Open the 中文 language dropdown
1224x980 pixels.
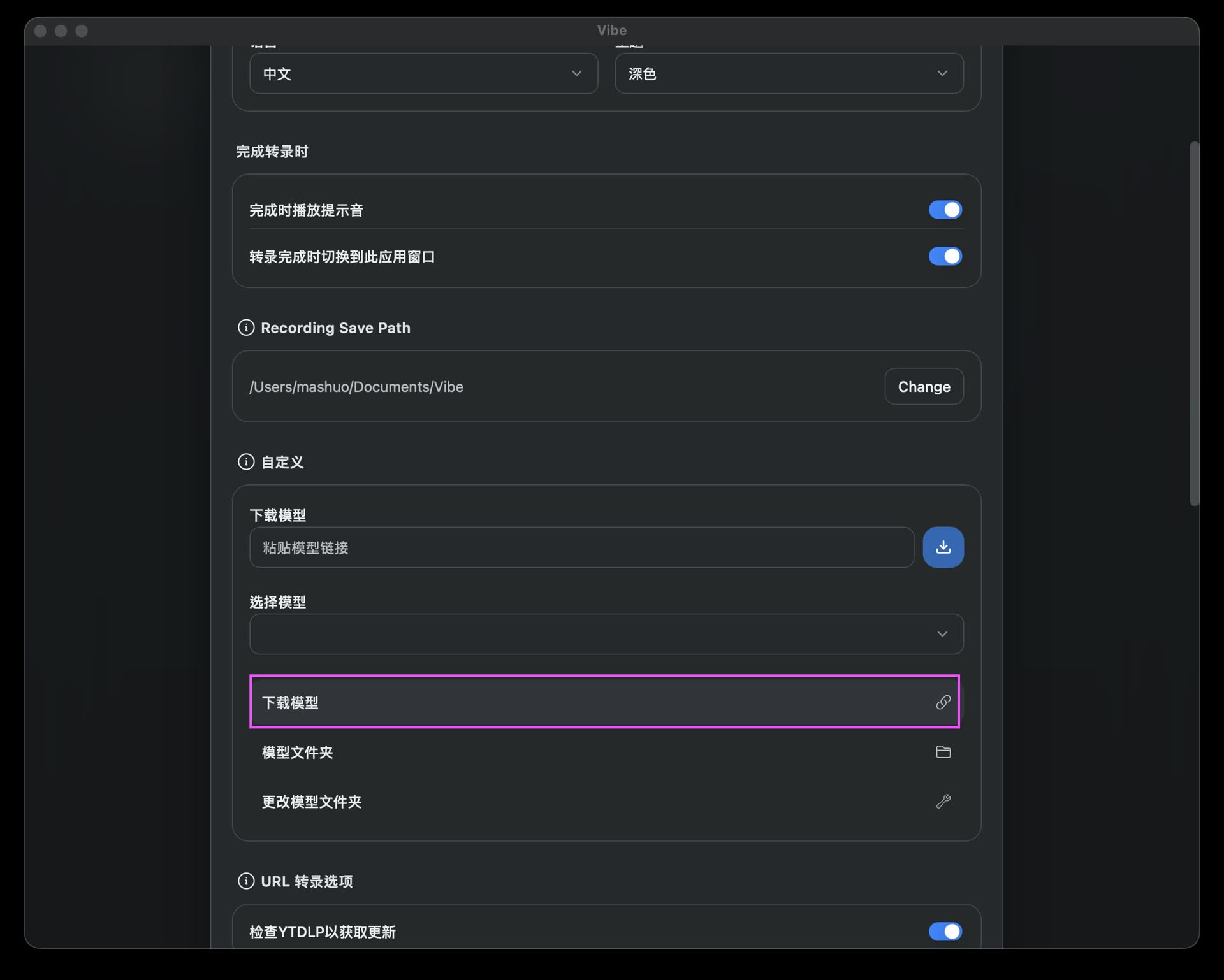423,73
